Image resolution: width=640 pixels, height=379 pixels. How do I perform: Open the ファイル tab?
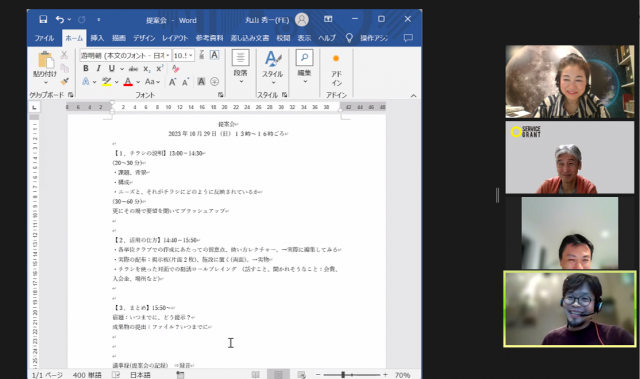[44, 38]
